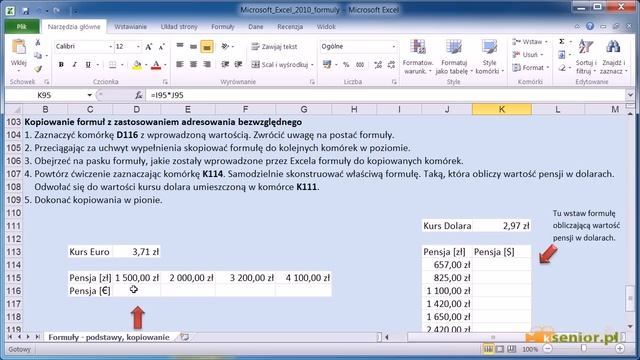Toggle Zawijaj tekst wrap text
Screen dimensions: 640x360
(274, 47)
